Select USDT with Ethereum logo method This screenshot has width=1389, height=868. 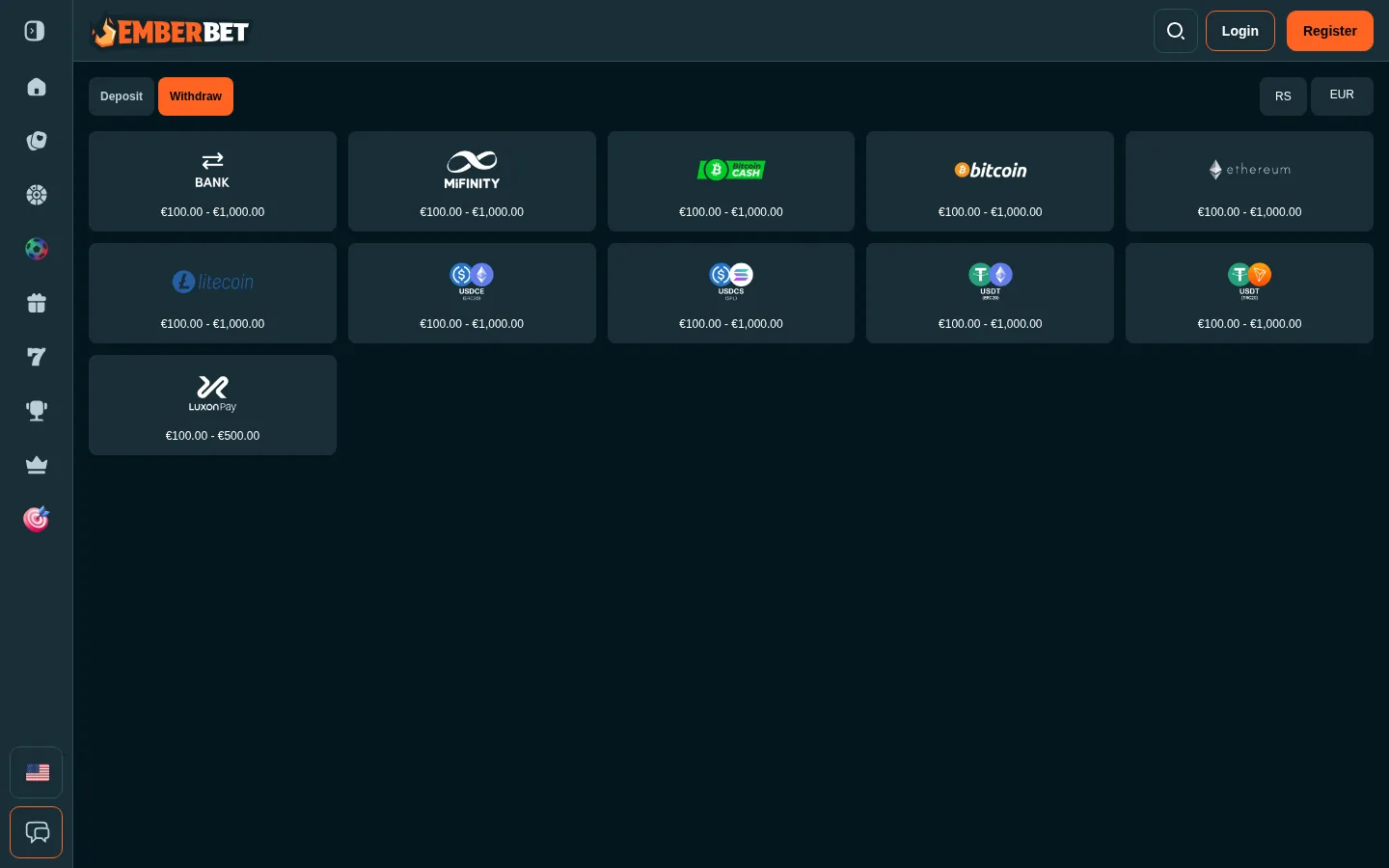click(x=990, y=293)
